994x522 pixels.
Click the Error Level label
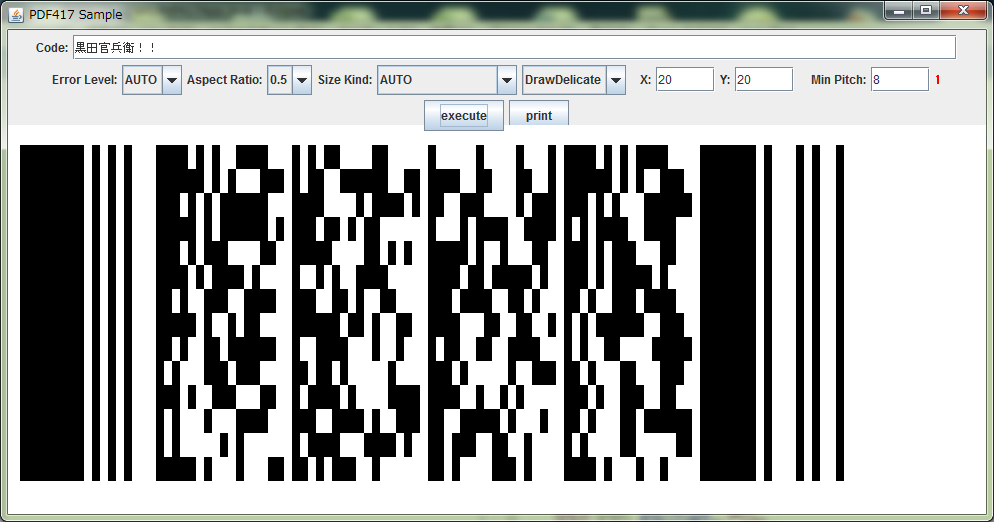click(84, 80)
